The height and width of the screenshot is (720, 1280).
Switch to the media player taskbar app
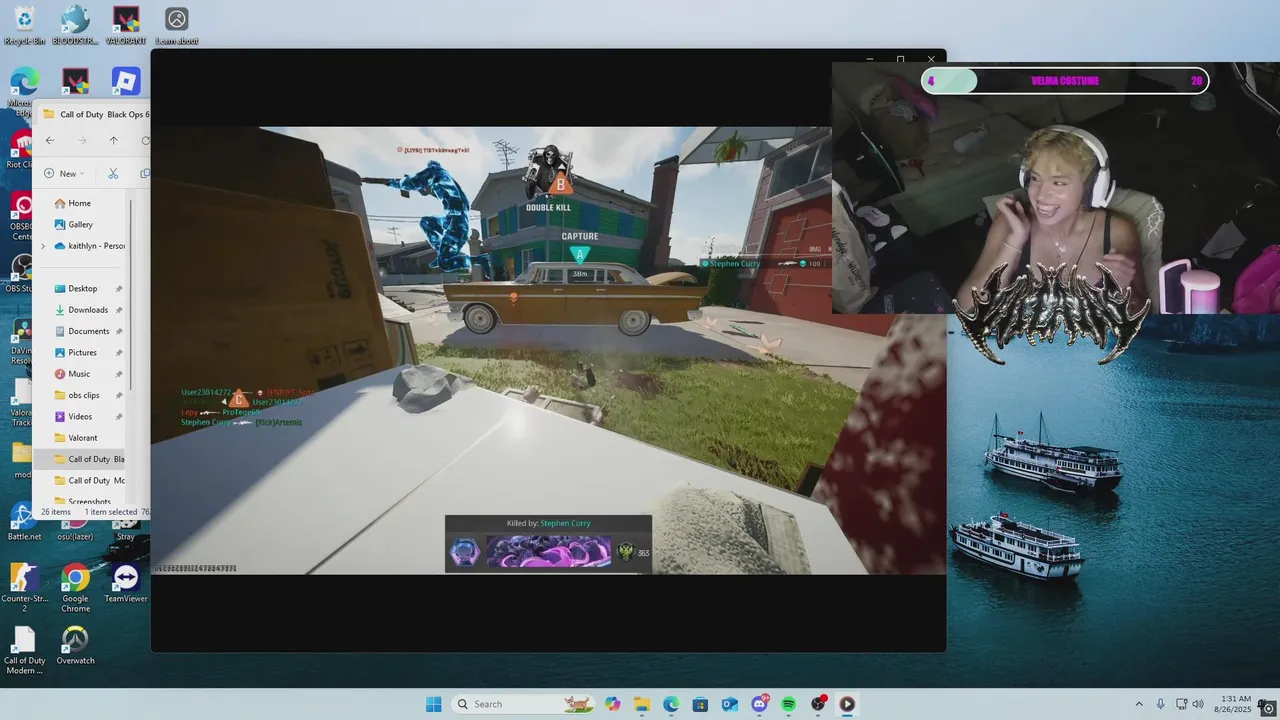pyautogui.click(x=847, y=704)
